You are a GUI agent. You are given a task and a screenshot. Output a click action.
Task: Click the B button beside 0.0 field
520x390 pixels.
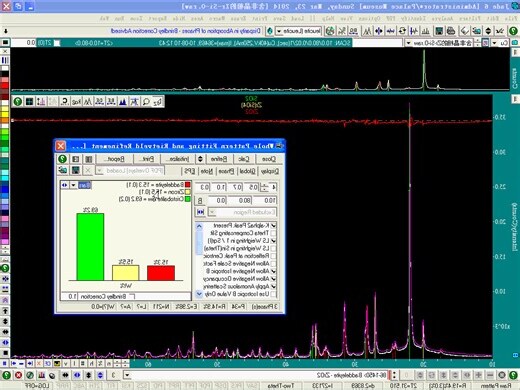coord(200,200)
